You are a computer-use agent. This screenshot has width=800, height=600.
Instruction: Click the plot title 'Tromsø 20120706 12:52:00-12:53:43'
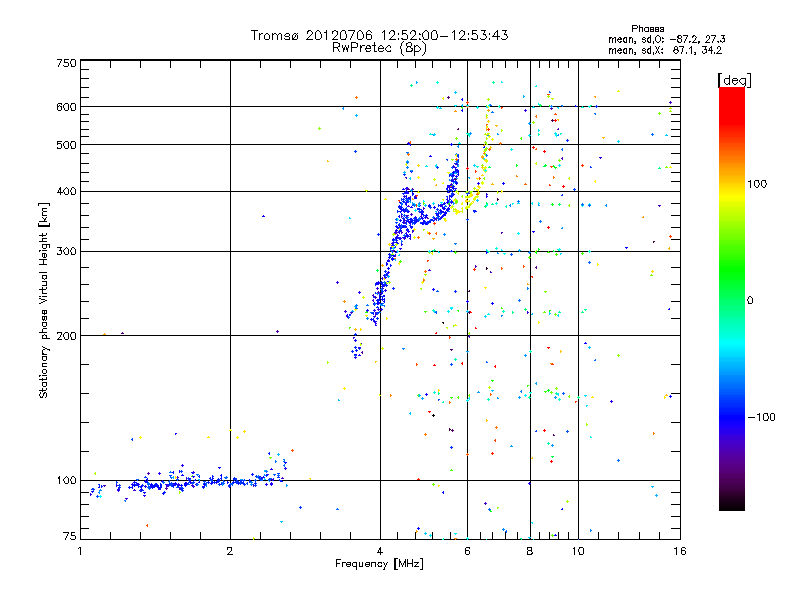tap(379, 35)
